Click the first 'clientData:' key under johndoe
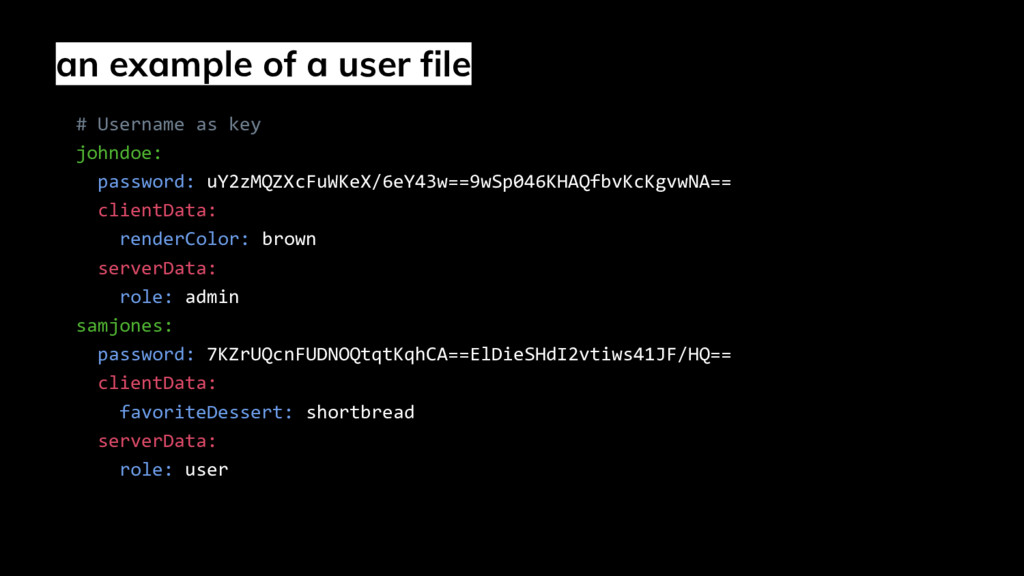The image size is (1024, 576). (x=157, y=210)
